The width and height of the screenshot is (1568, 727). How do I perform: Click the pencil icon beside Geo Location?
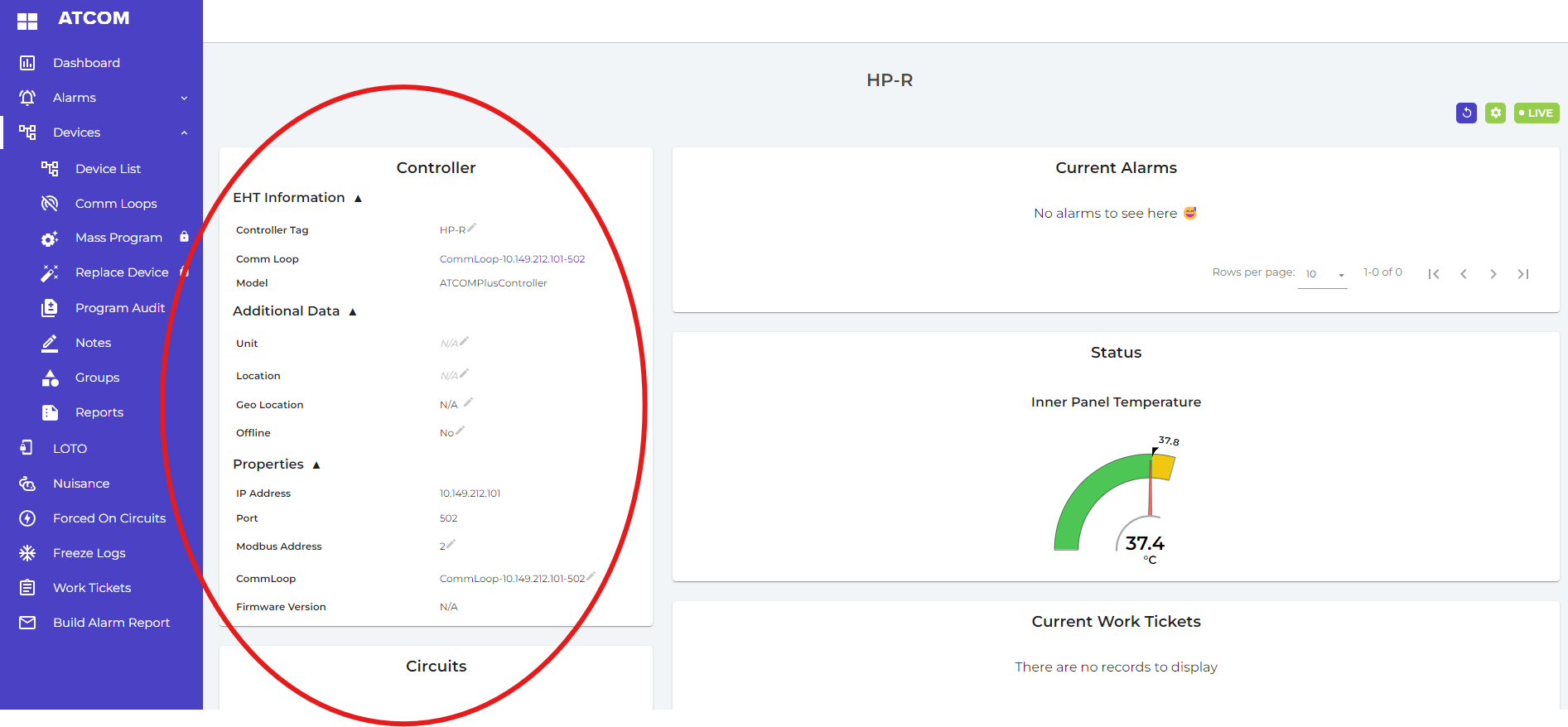(468, 402)
